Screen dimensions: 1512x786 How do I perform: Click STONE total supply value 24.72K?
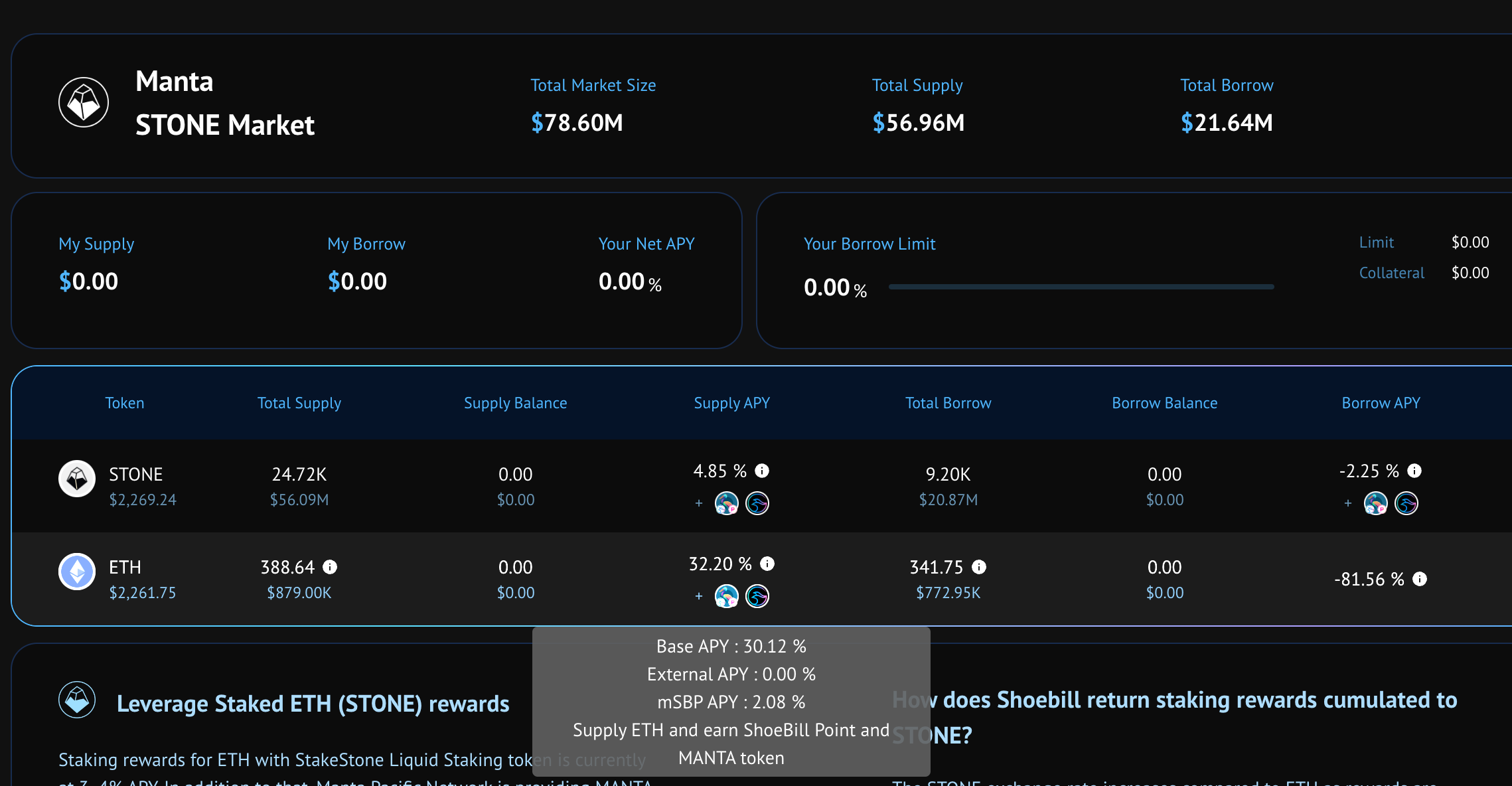pos(299,475)
